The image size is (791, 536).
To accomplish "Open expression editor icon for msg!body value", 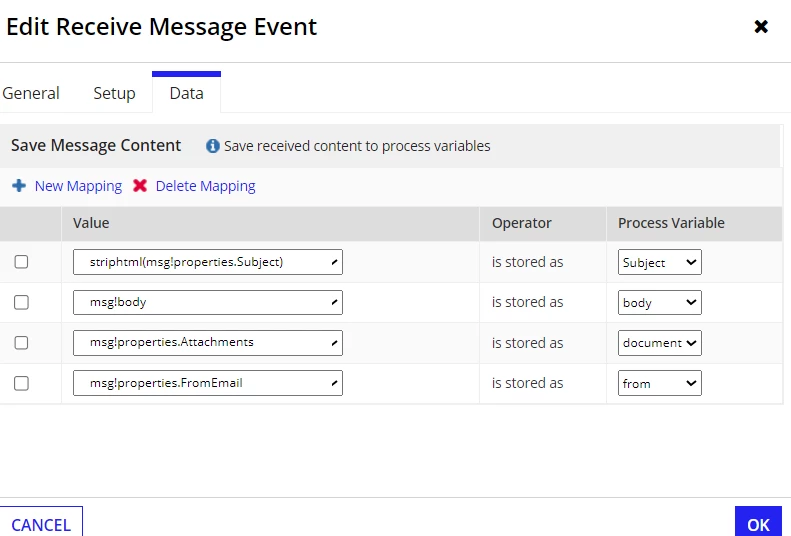I will (x=334, y=302).
